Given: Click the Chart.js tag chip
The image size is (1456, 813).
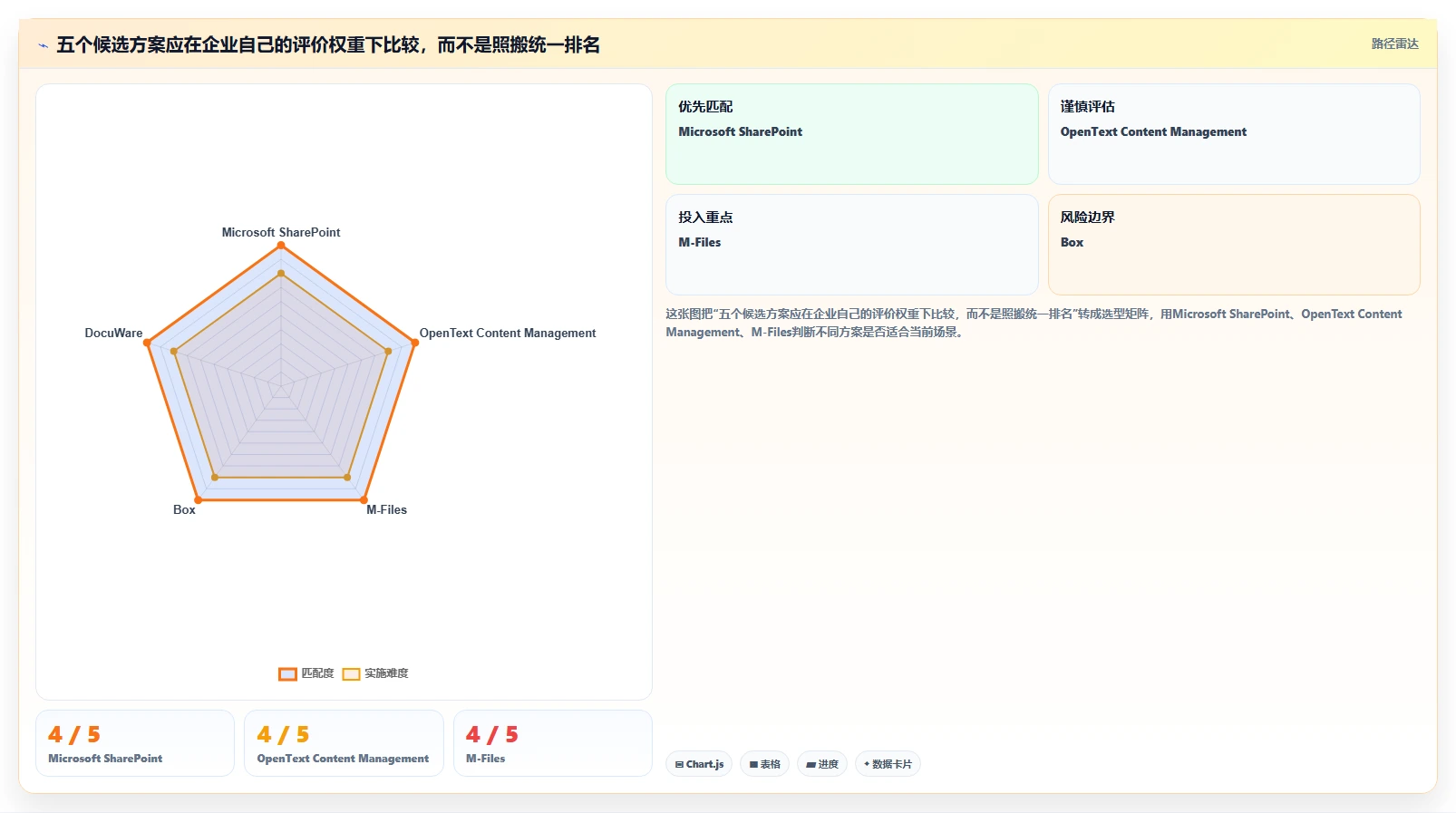Looking at the screenshot, I should 699,764.
